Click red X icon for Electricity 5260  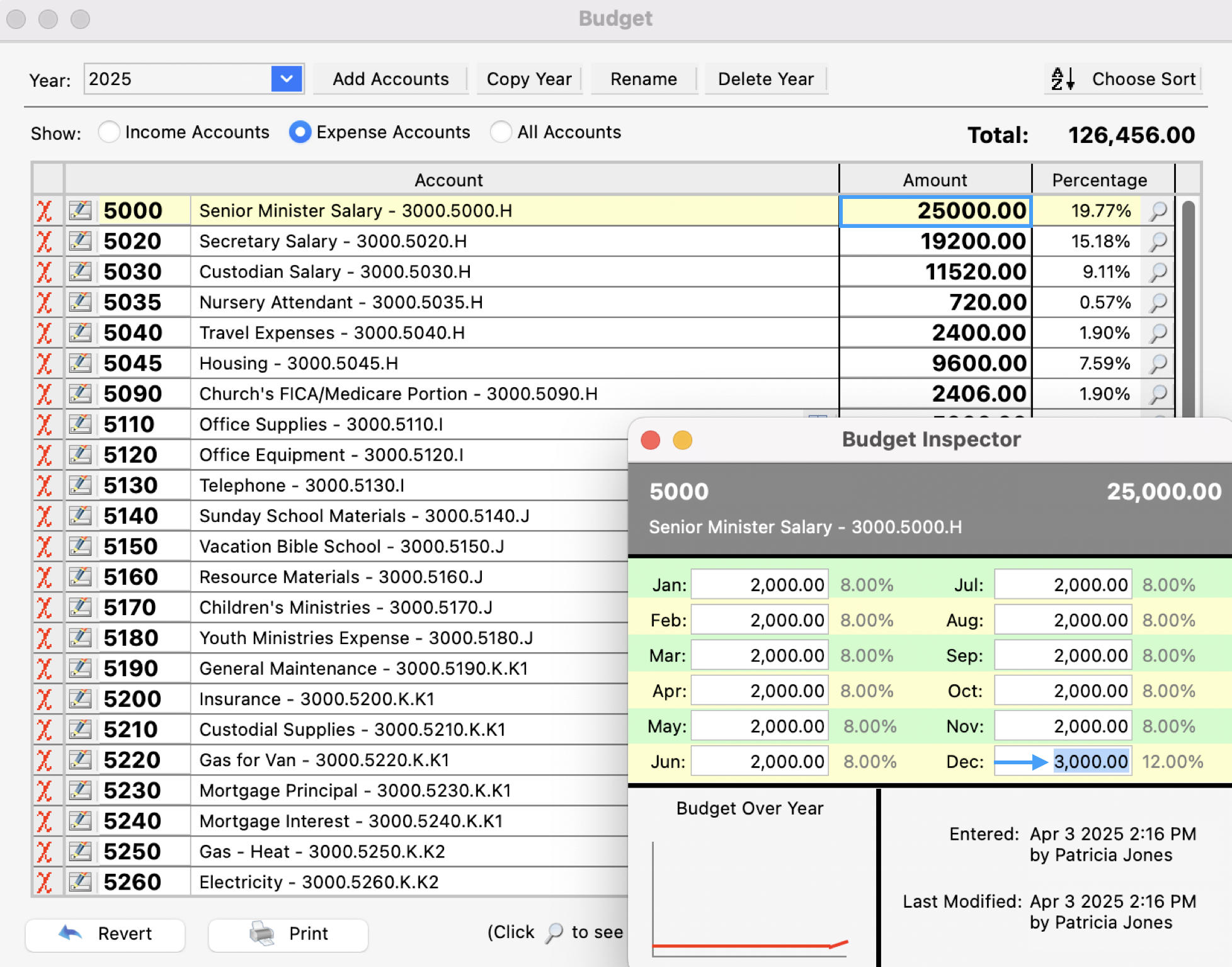[x=44, y=882]
